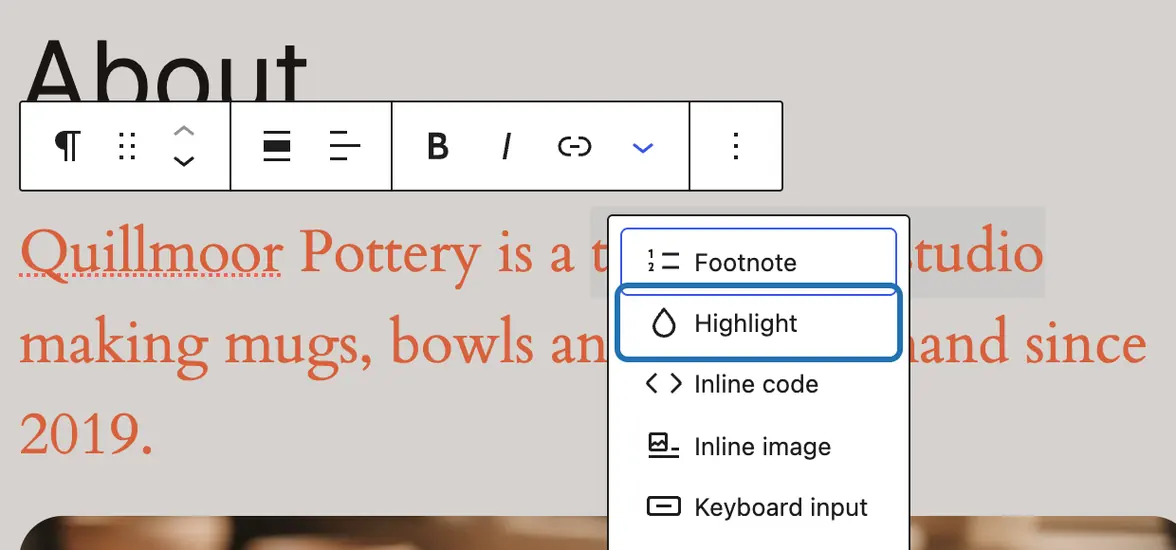The height and width of the screenshot is (550, 1176).
Task: Open the text alignment control
Action: (344, 146)
